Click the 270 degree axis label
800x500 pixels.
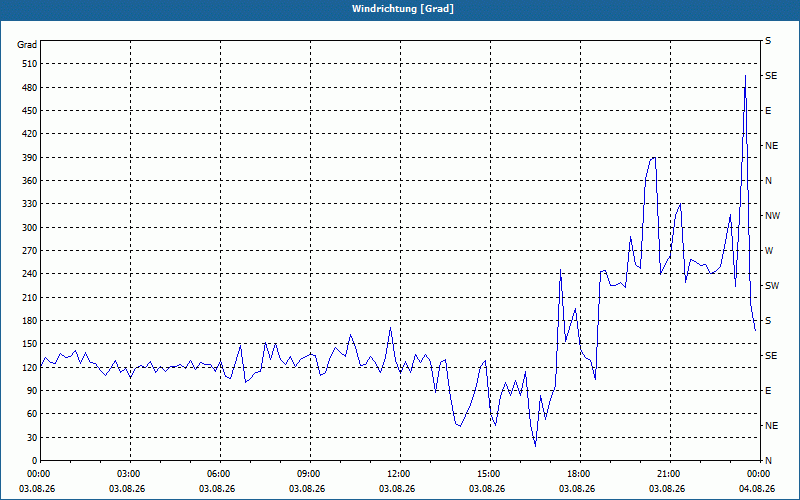[x=31, y=251]
